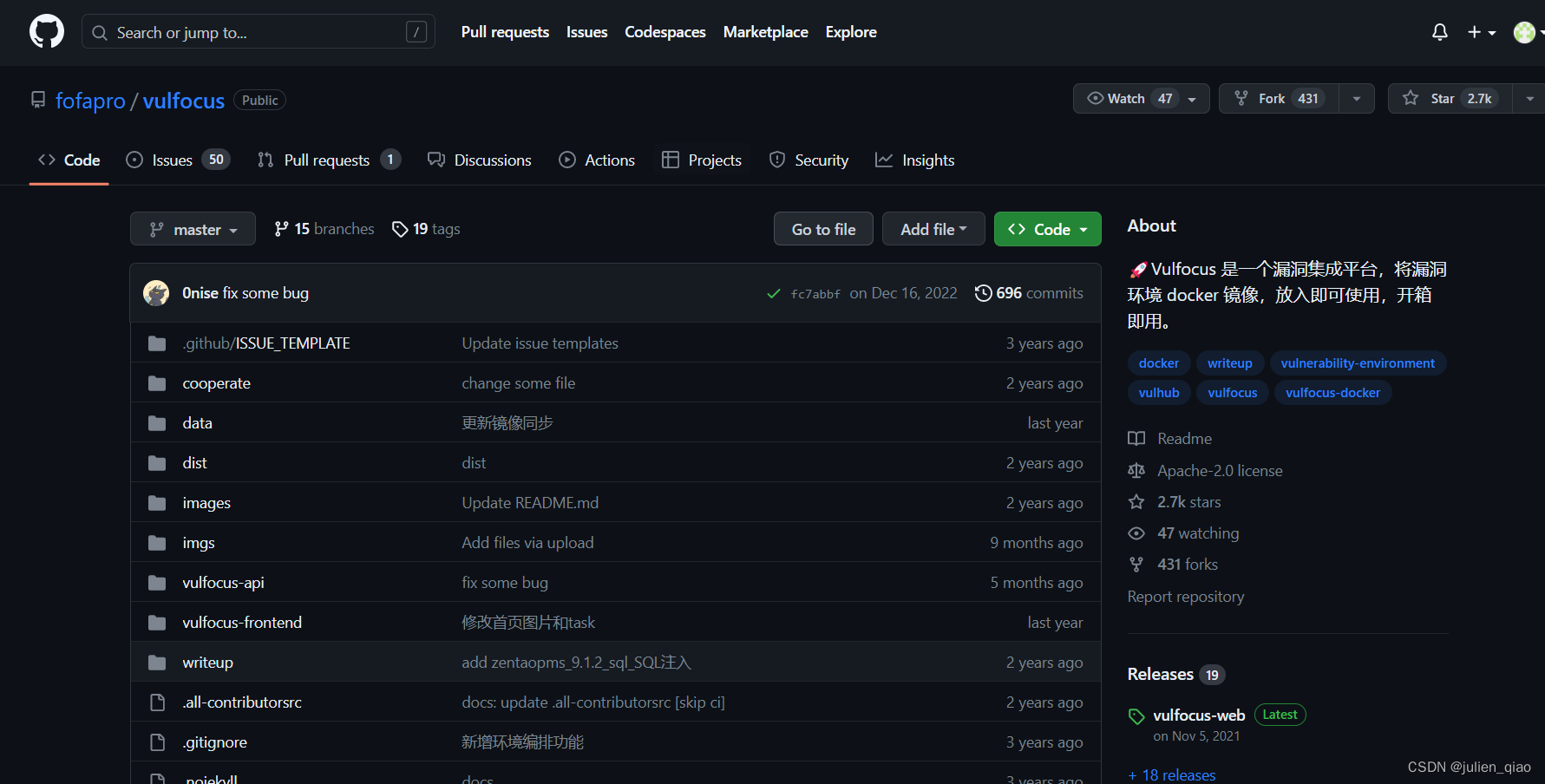The height and width of the screenshot is (784, 1545).
Task: Open the create new plus menu
Action: pyautogui.click(x=1482, y=32)
